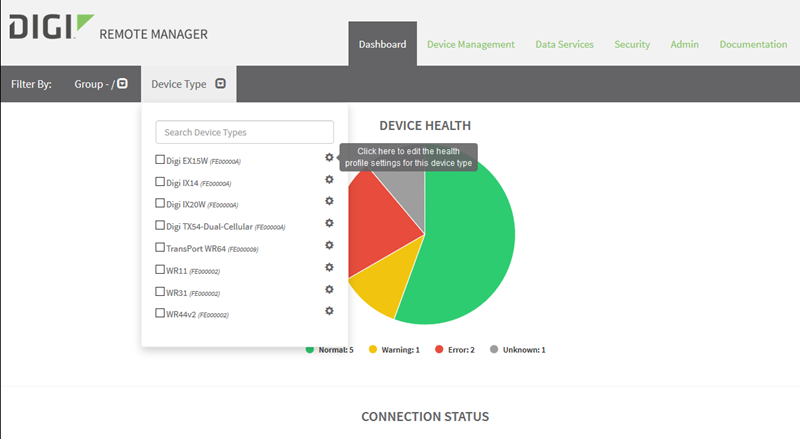Click the Digi TX54-Dual-Cellular label text

coord(209,227)
